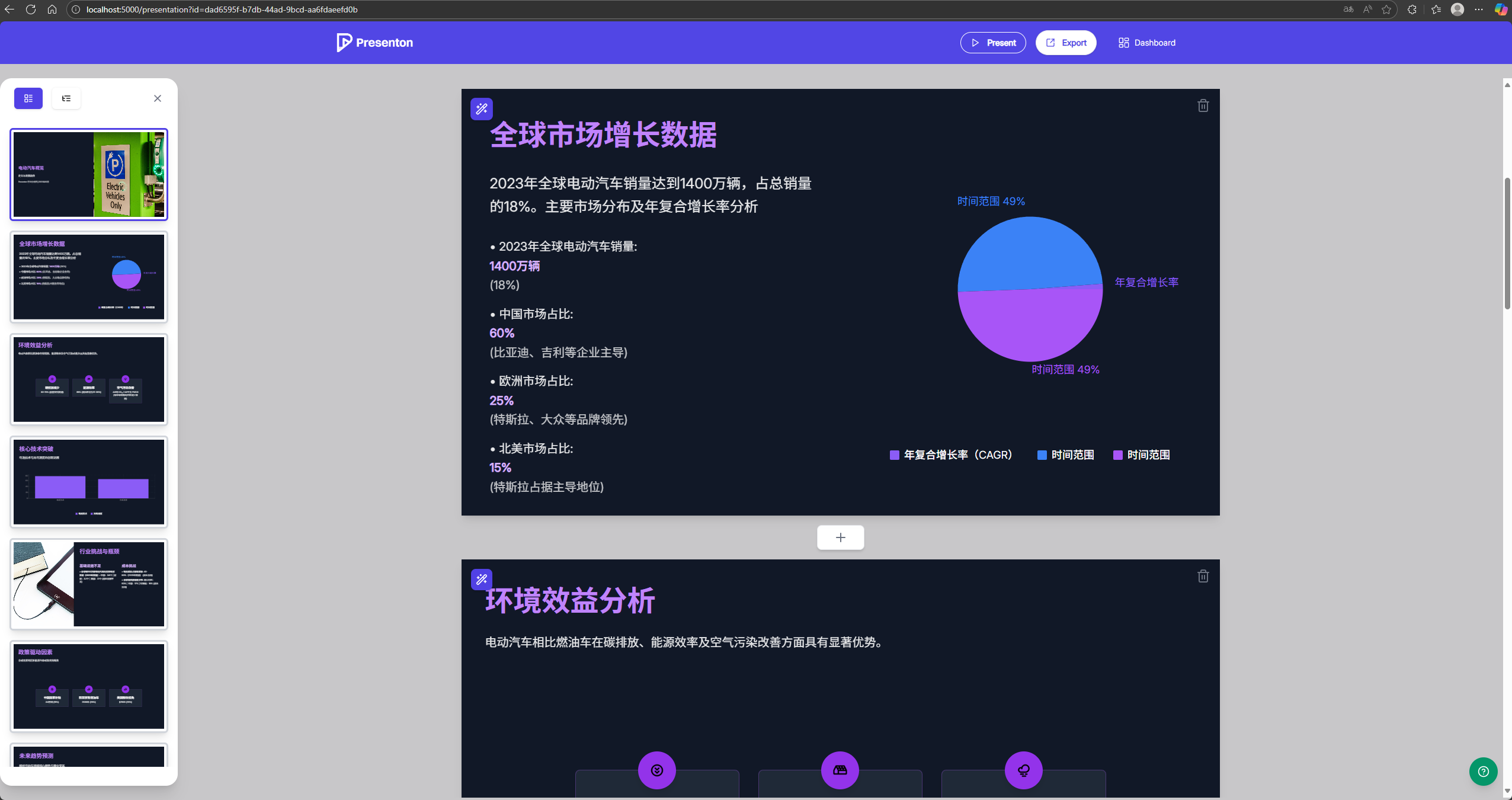This screenshot has height=800, width=1512.
Task: Click the 年复合增长率 legend color swatch
Action: point(894,455)
